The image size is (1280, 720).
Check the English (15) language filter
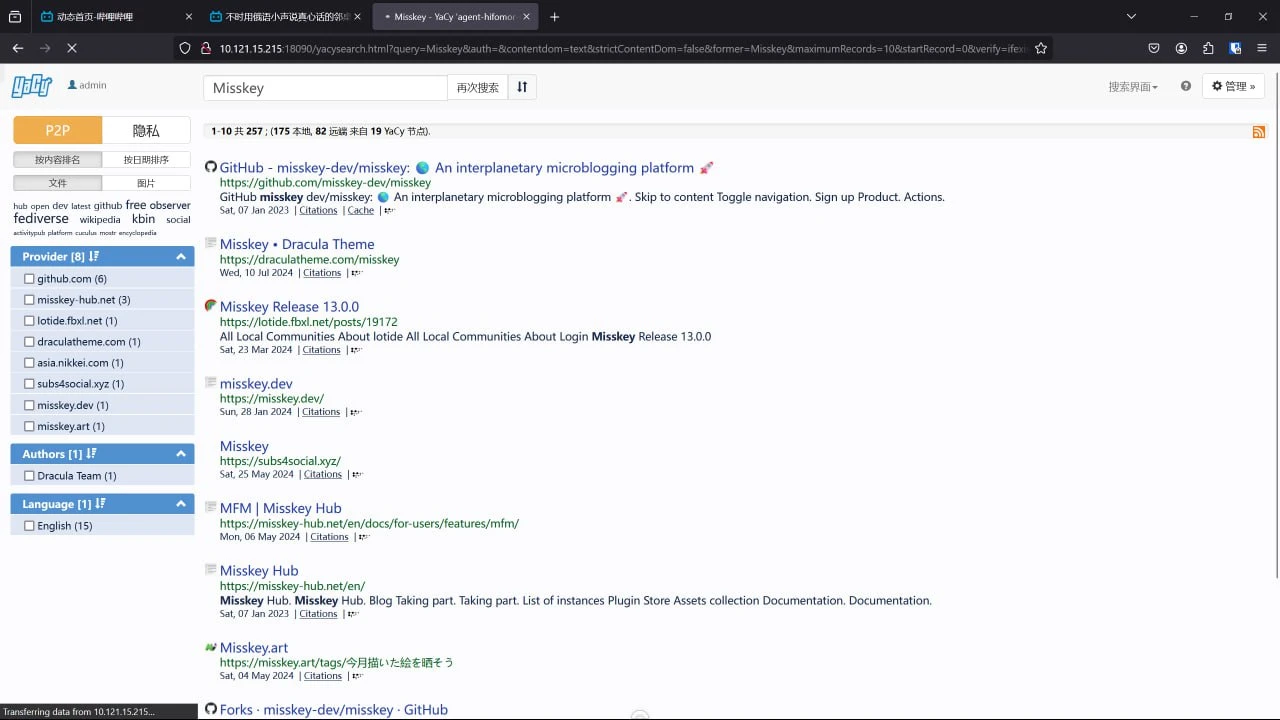coord(29,526)
